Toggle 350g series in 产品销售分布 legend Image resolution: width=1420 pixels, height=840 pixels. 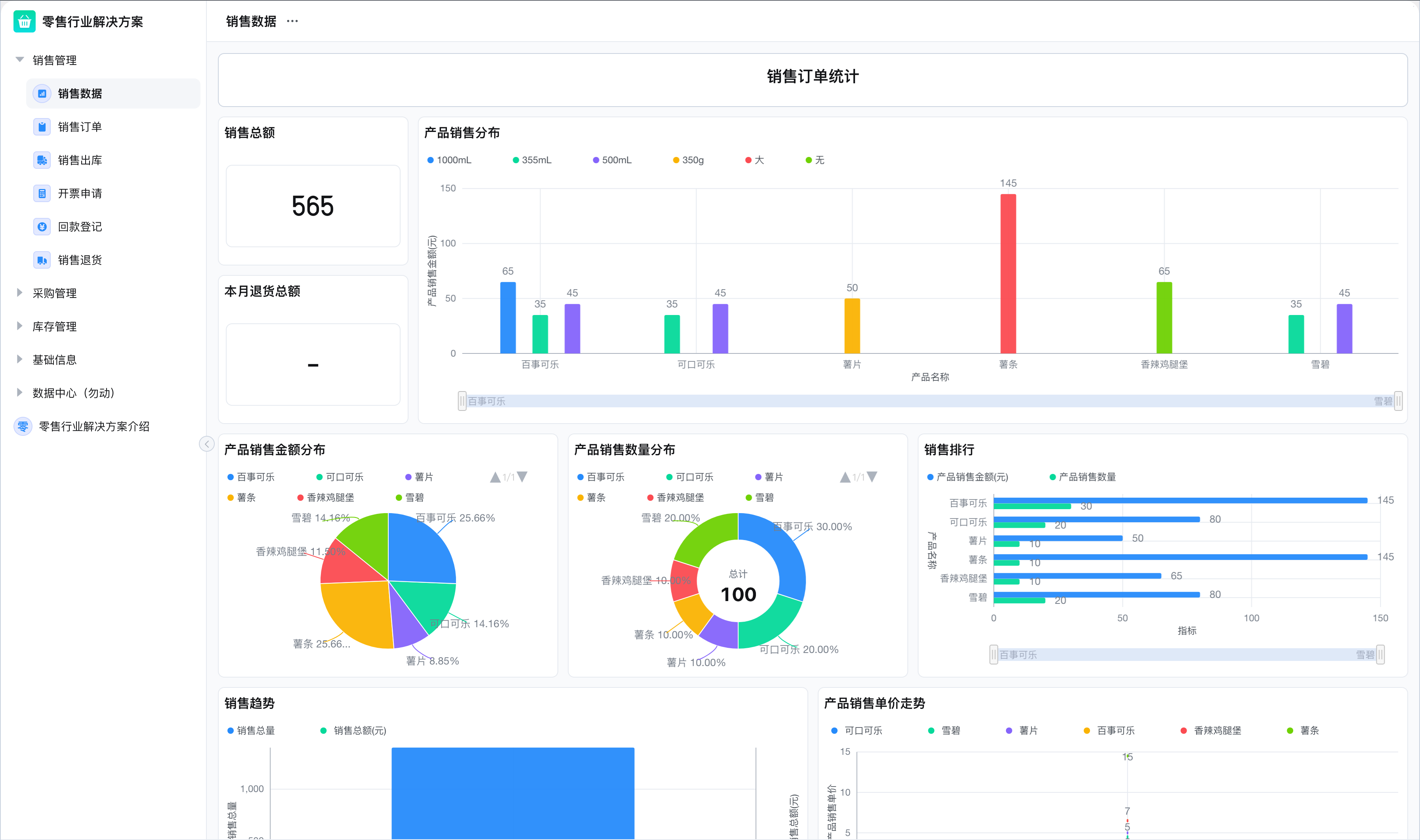pos(689,160)
